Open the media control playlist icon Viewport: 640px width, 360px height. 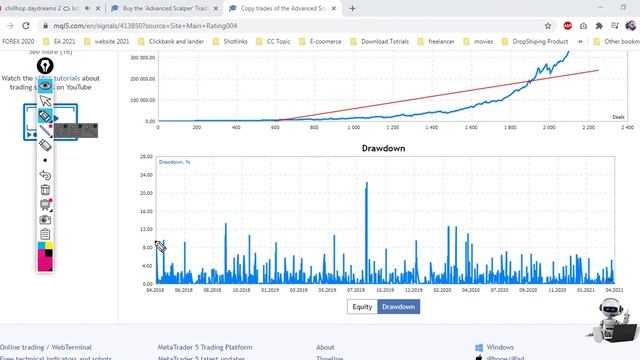(x=615, y=26)
